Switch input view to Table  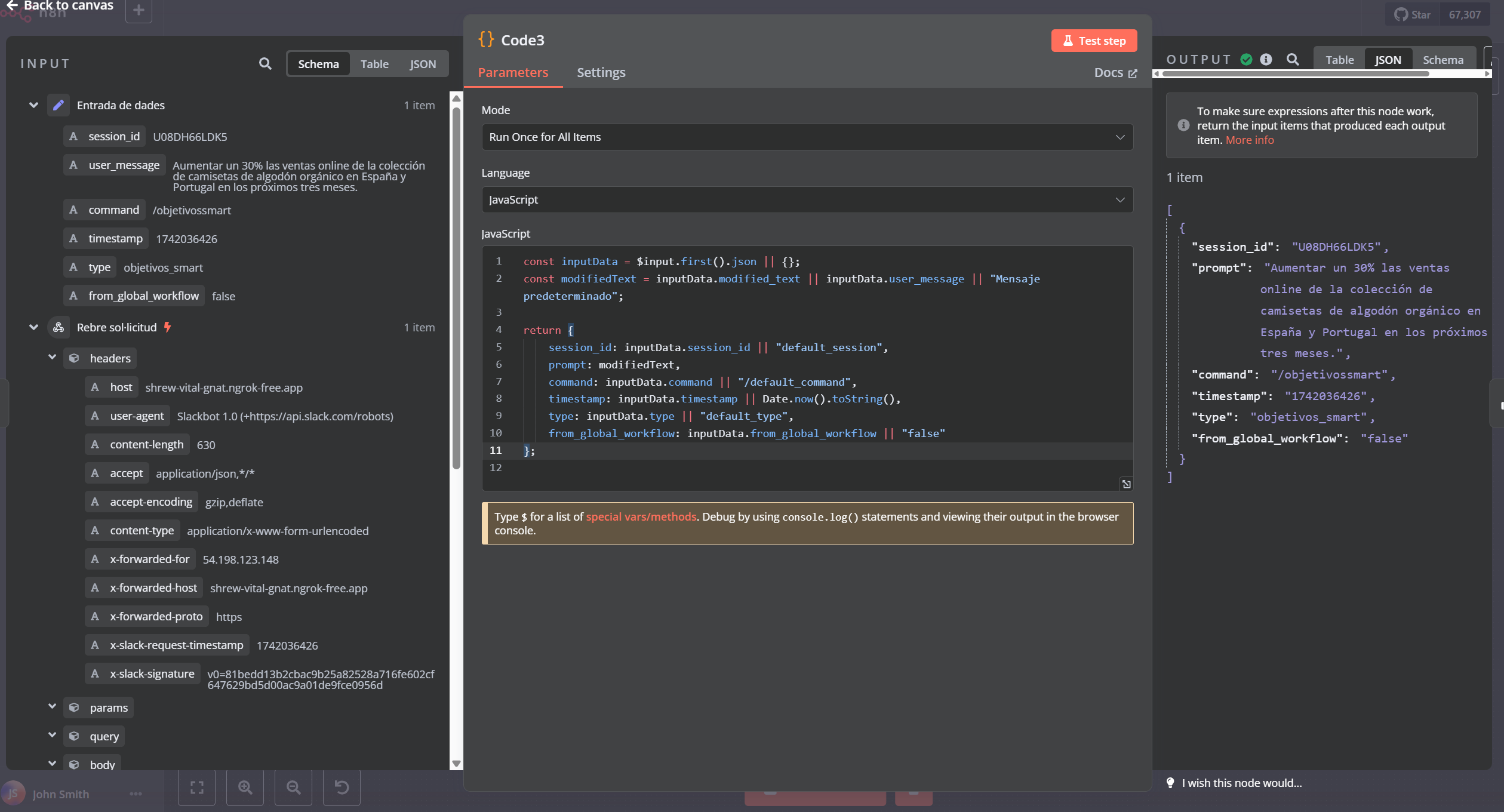374,64
